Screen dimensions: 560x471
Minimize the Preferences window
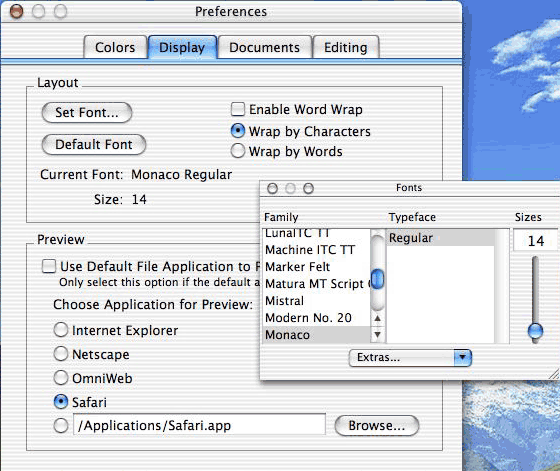(38, 11)
